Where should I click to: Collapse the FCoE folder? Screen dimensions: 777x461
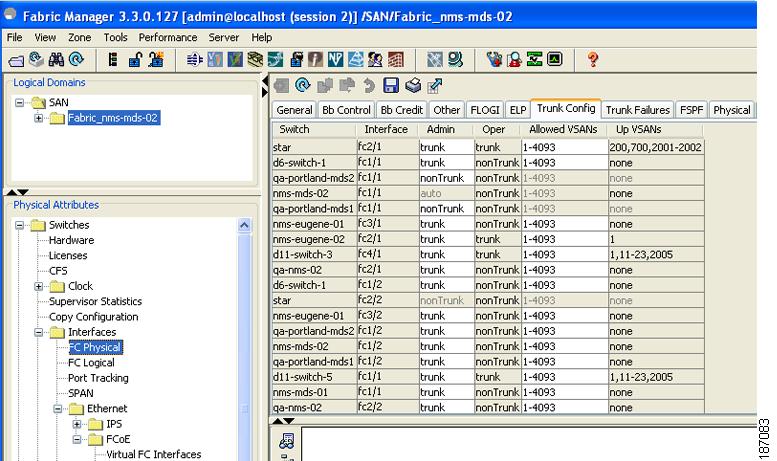click(x=77, y=440)
